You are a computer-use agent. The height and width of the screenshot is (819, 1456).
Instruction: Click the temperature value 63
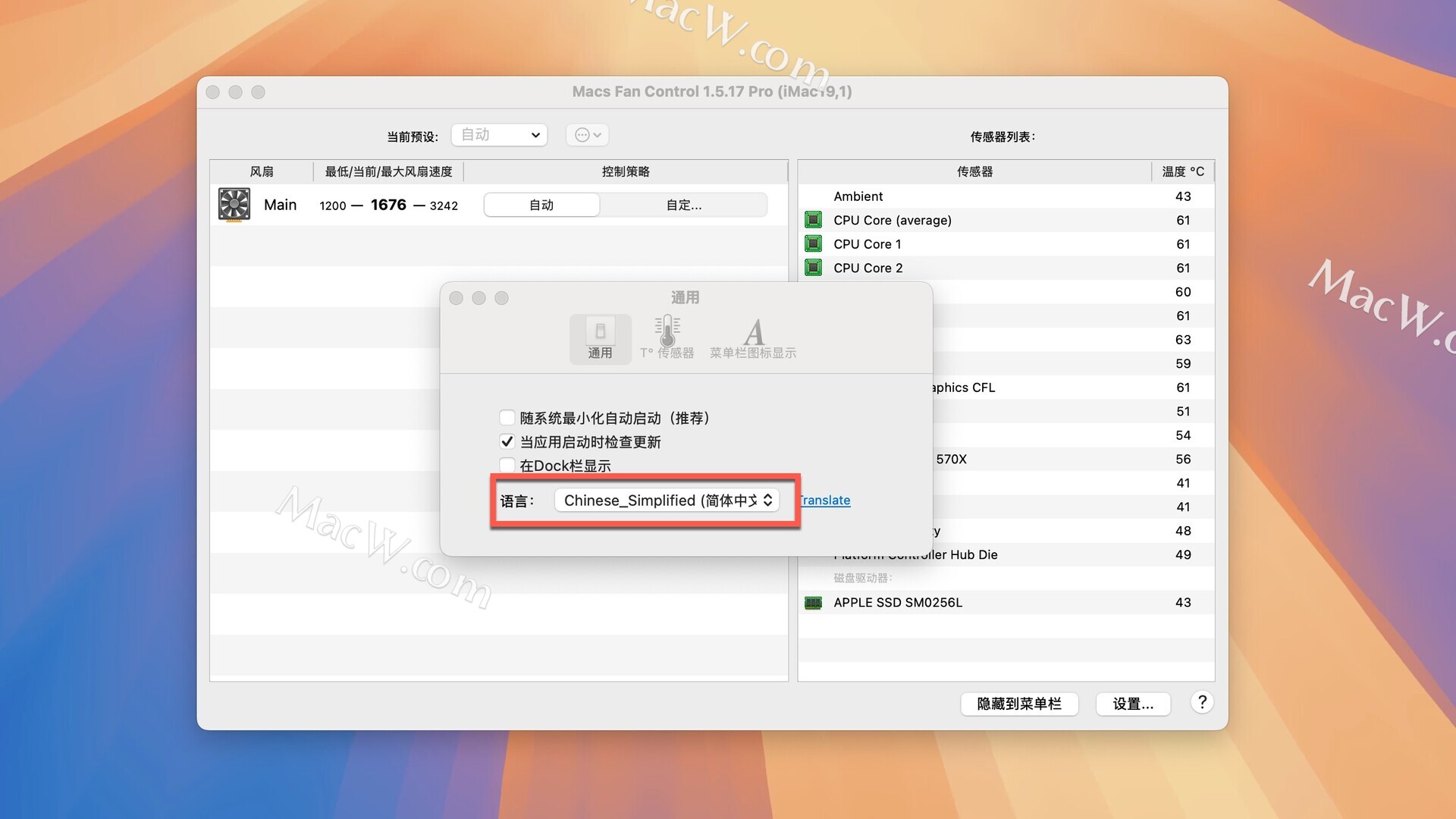1183,340
